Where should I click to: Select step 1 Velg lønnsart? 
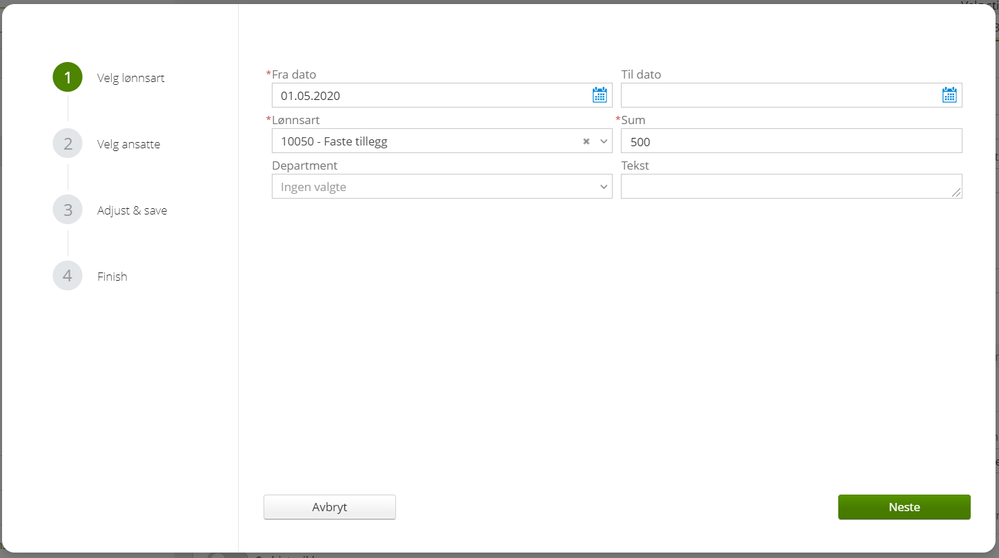(x=109, y=77)
